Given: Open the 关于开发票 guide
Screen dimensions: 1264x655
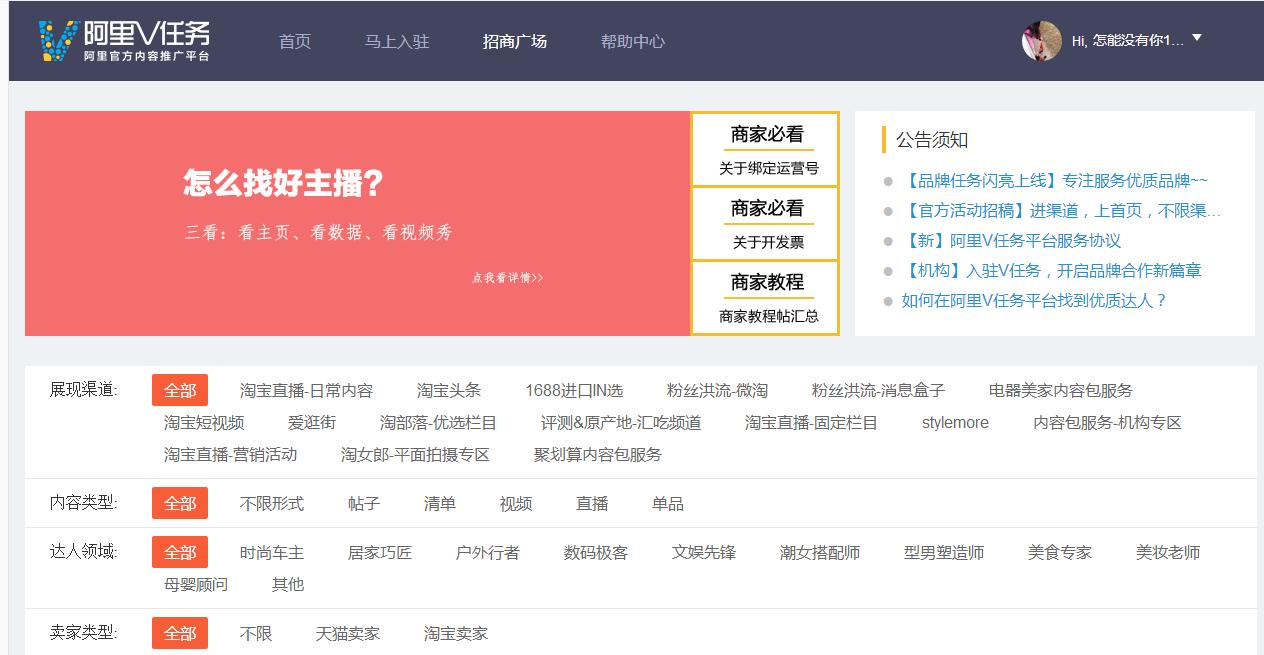Looking at the screenshot, I should (766, 245).
